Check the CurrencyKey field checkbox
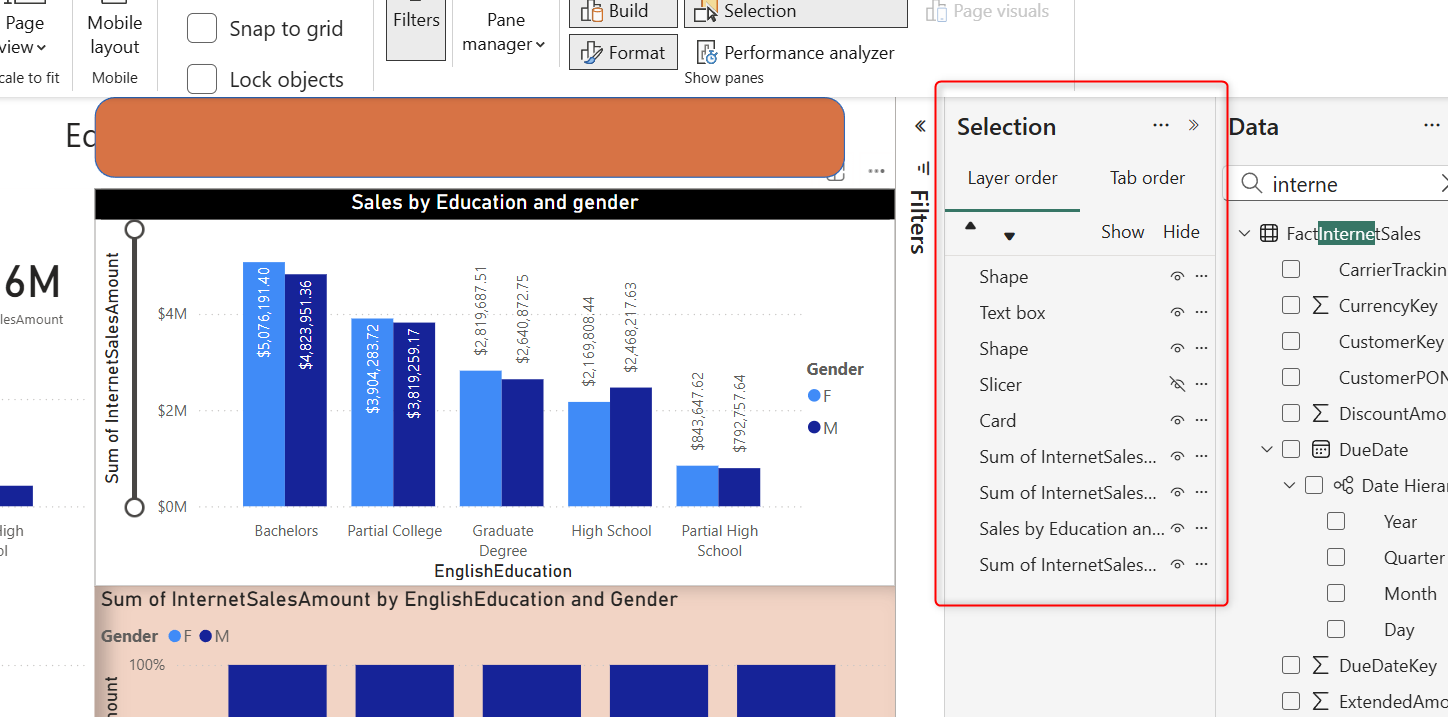 (1291, 306)
